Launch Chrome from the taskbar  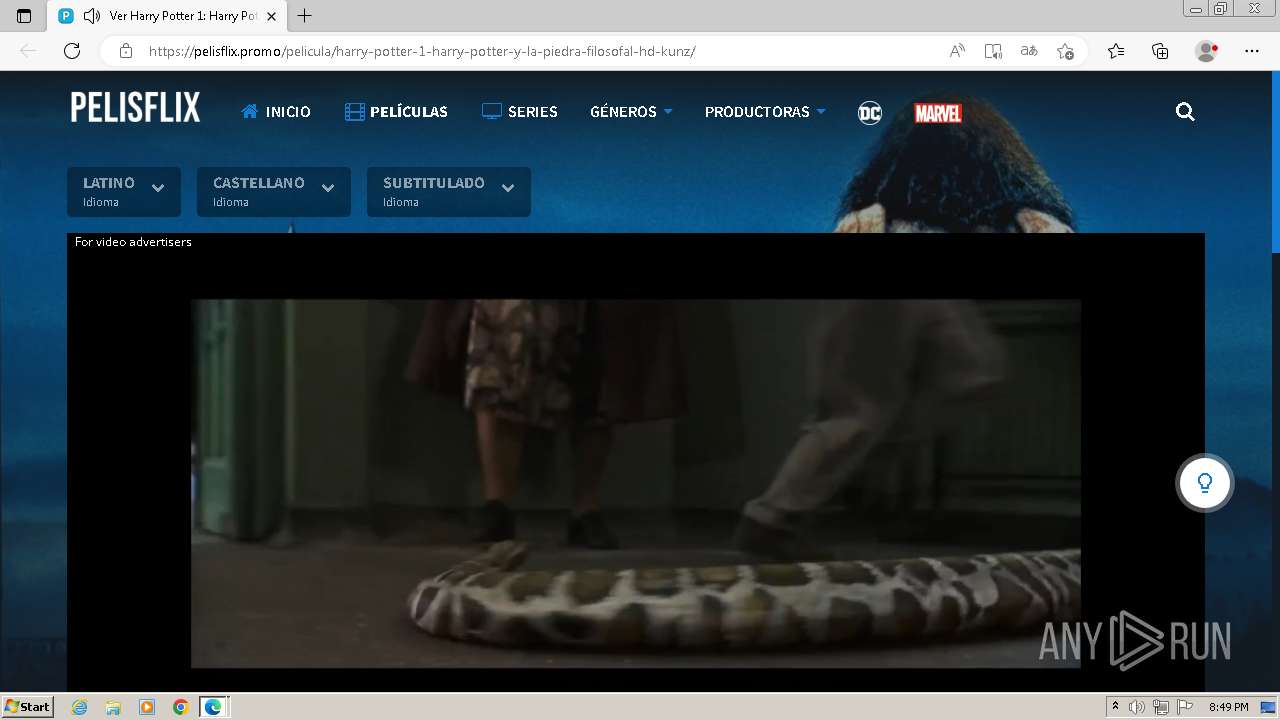(x=180, y=707)
